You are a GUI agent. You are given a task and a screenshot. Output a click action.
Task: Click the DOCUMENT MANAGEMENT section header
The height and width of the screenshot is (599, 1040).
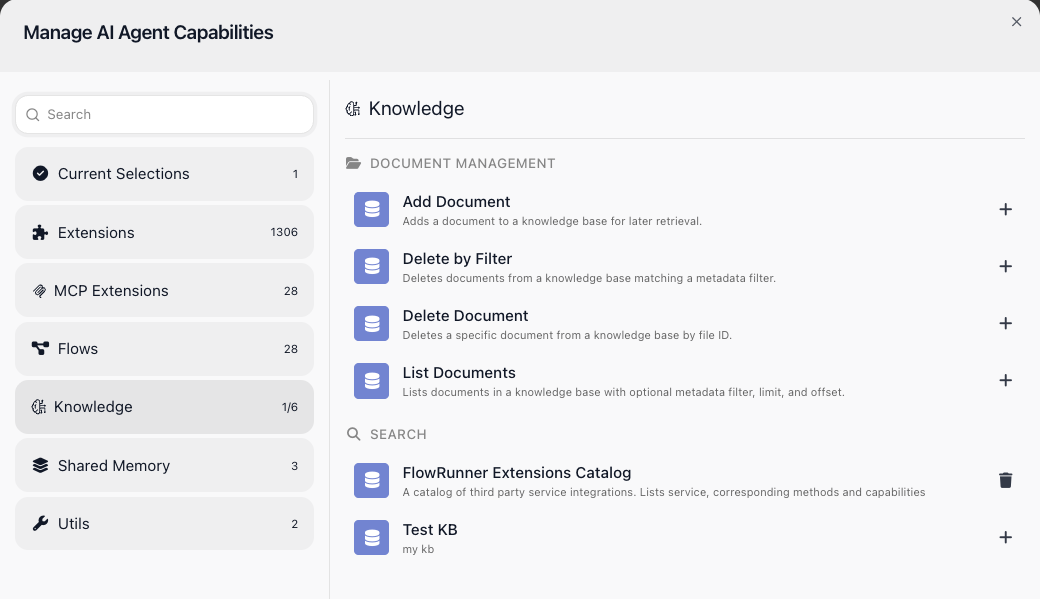(462, 164)
